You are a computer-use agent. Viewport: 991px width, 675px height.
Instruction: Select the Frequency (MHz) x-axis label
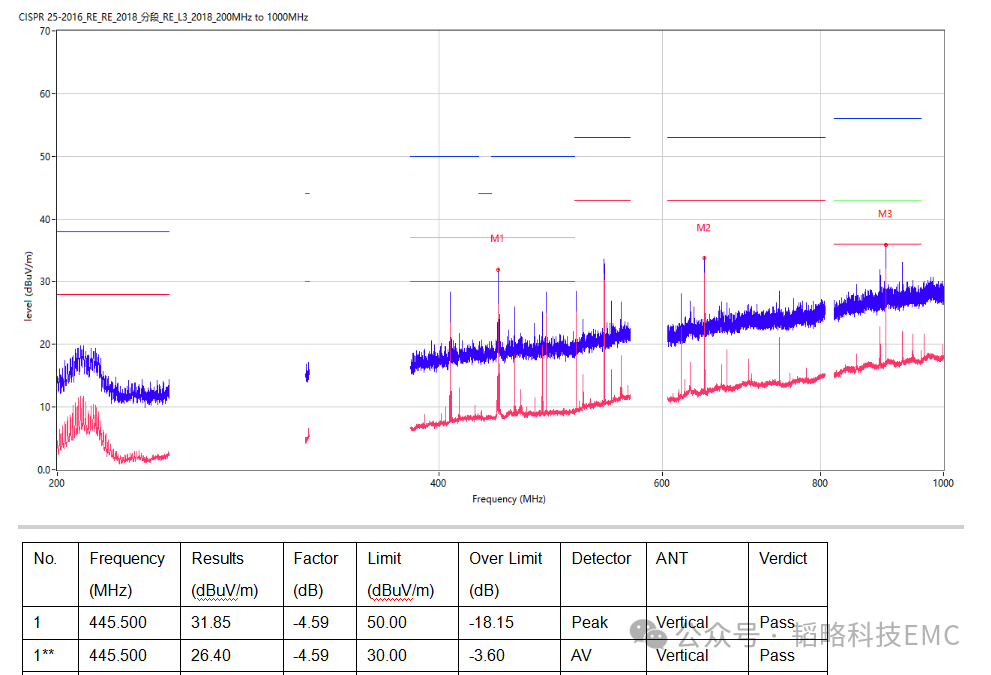tap(509, 499)
